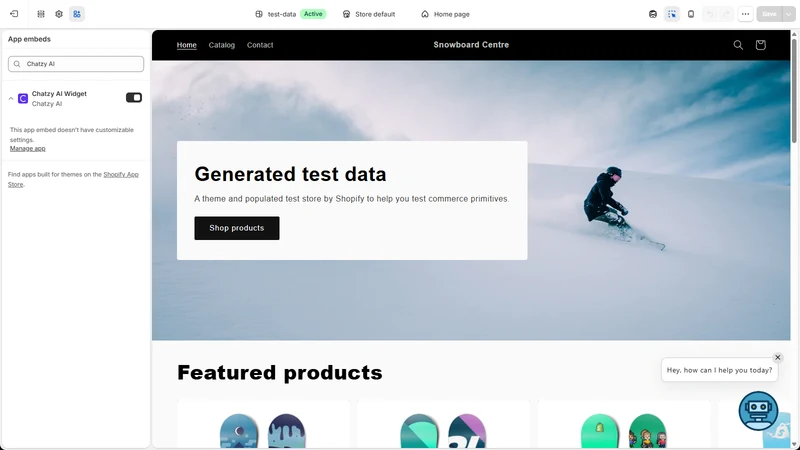The width and height of the screenshot is (800, 450).
Task: Open the Chatzy robot chat widget
Action: pyautogui.click(x=758, y=411)
